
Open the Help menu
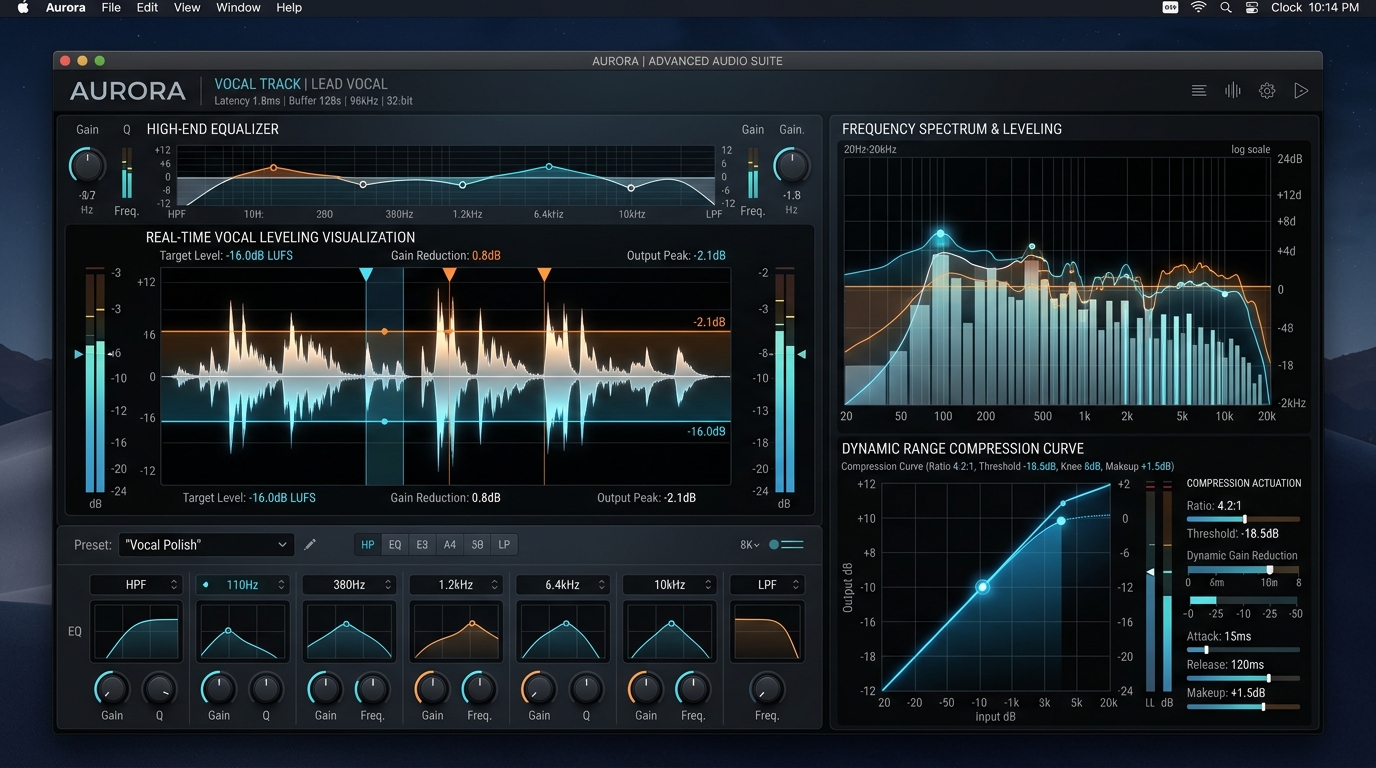pyautogui.click(x=289, y=7)
